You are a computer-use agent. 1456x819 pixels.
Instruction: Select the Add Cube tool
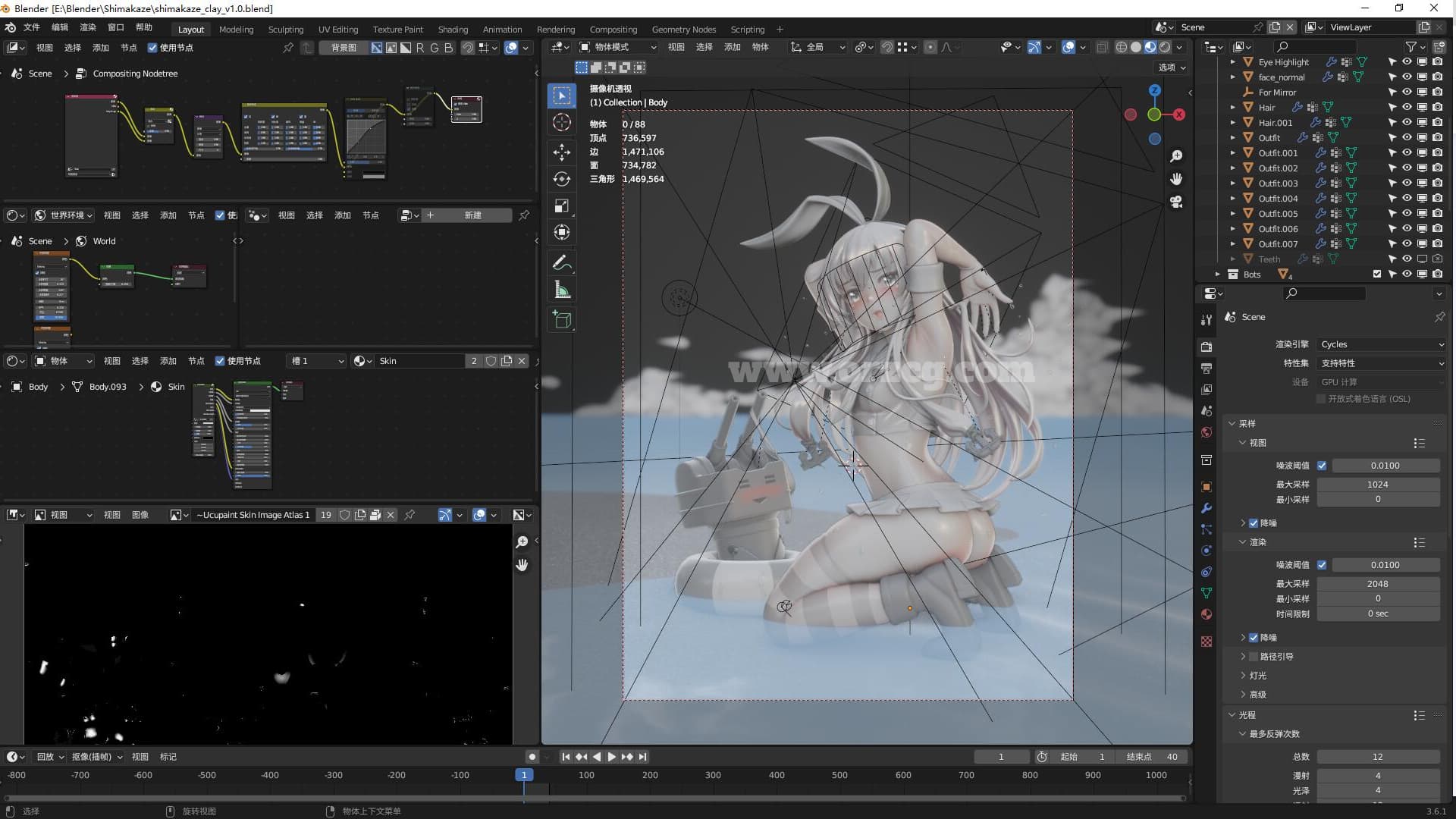pos(562,320)
